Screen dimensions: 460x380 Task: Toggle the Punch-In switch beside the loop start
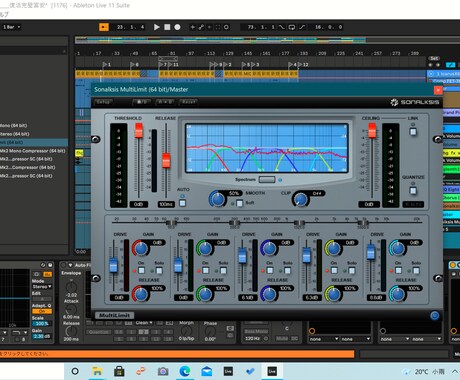[x=282, y=27]
